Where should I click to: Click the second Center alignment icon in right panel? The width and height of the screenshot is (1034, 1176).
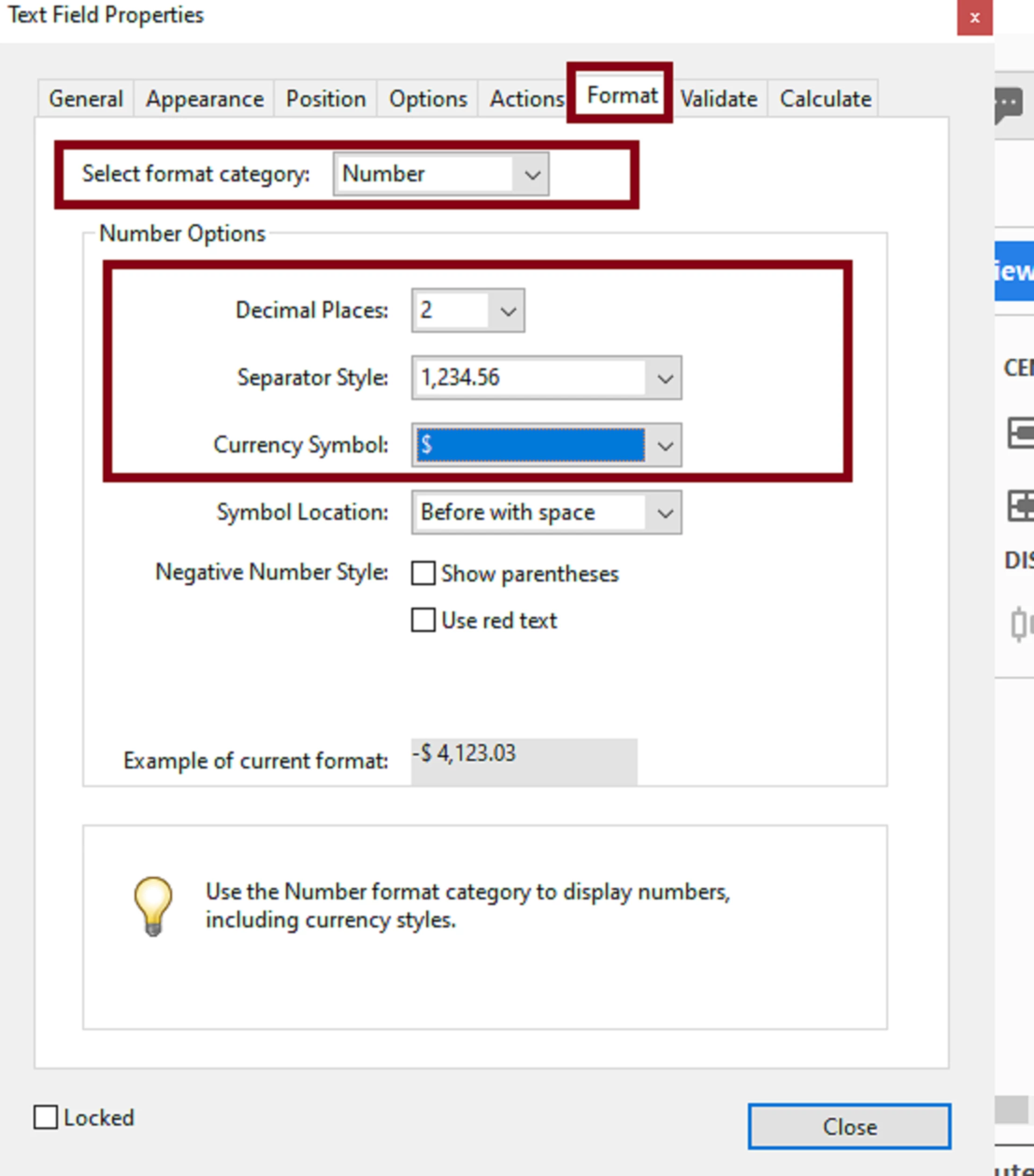1021,506
